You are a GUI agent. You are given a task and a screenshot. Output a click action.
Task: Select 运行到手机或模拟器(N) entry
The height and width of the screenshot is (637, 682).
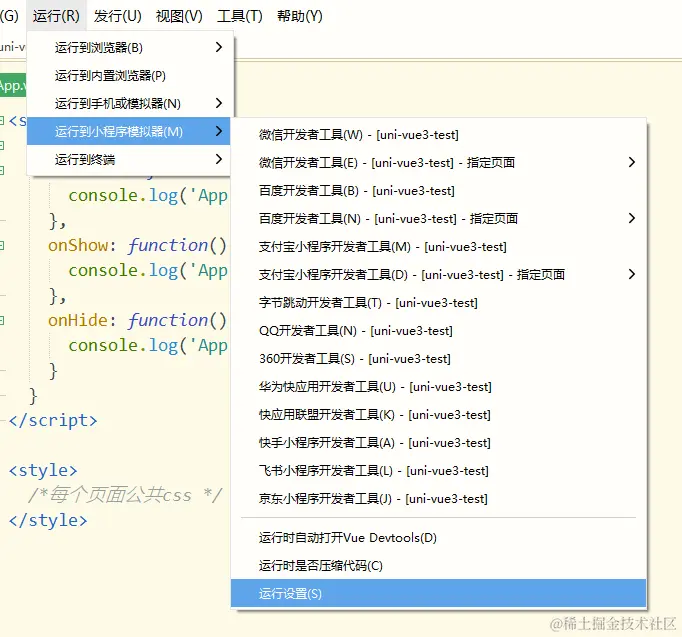[128, 103]
